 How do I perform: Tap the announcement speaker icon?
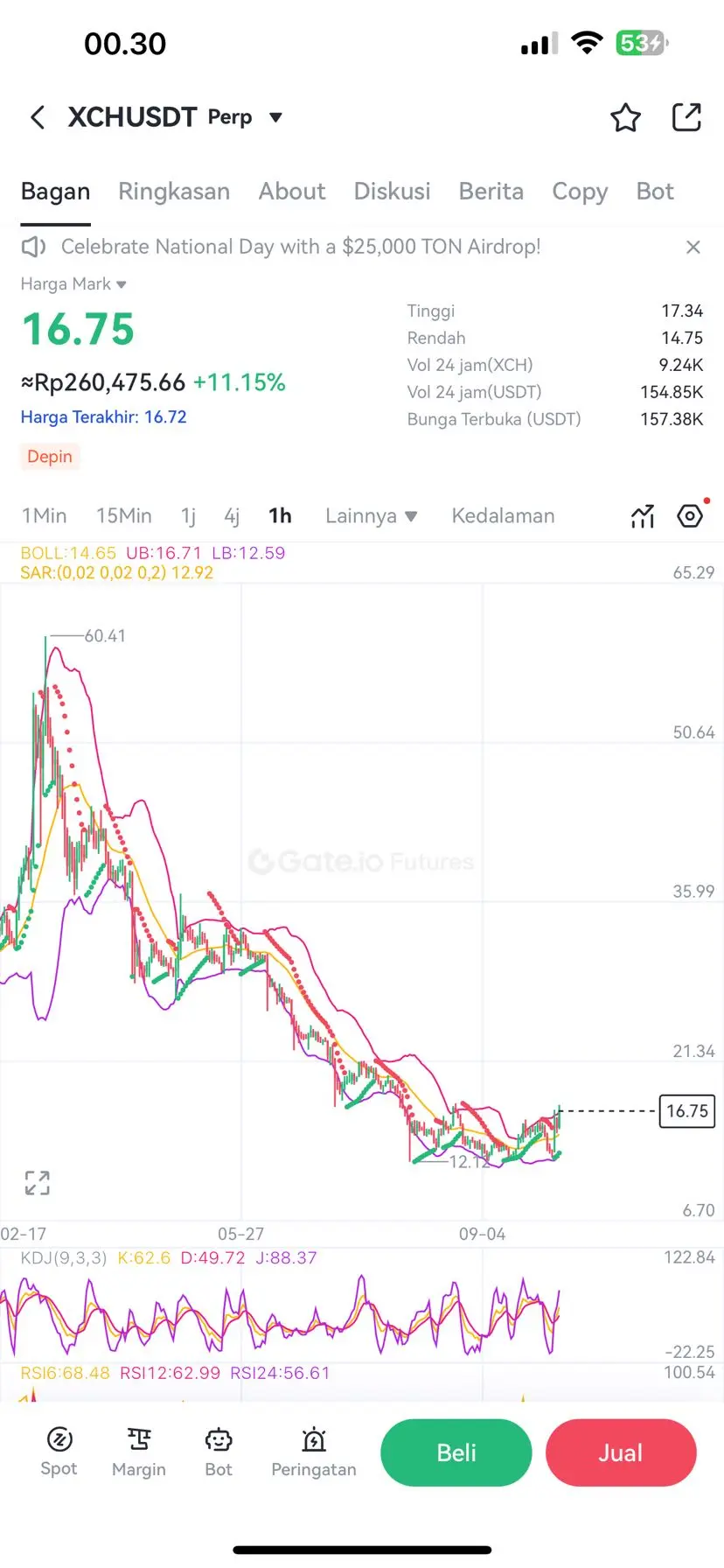(33, 247)
